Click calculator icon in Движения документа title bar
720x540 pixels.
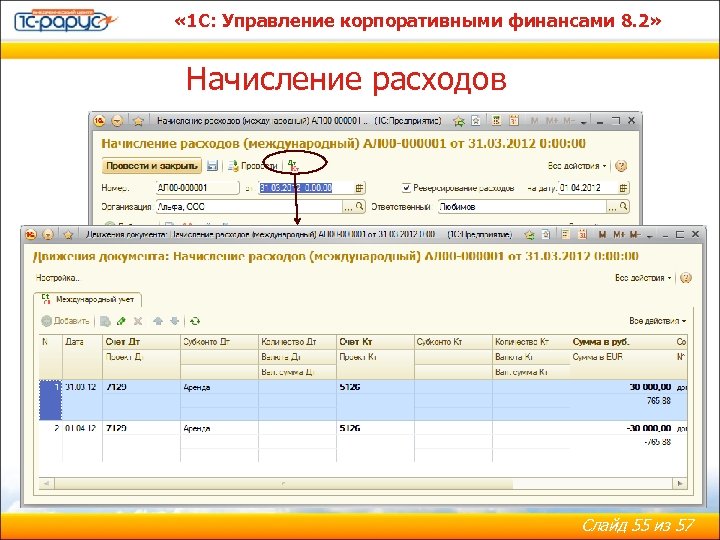566,235
